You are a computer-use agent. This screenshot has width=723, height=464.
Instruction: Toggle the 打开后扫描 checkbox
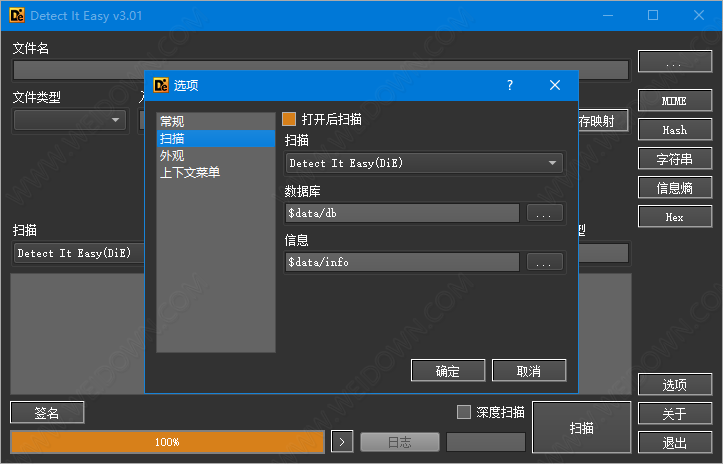[x=289, y=119]
